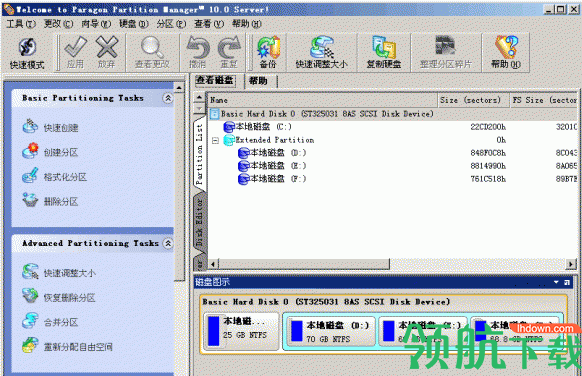Click size value 8814990h for E:
Image resolution: width=582 pixels, height=376 pixels.
(488, 166)
